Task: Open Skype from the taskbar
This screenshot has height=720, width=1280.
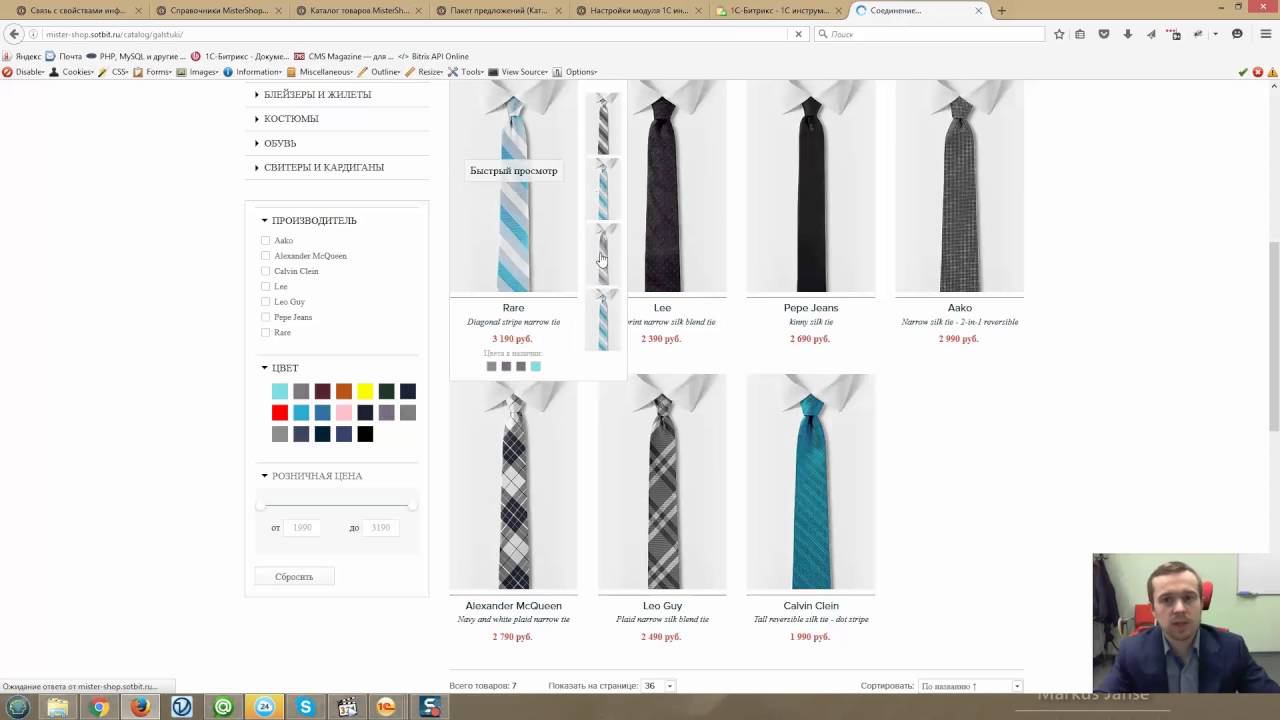Action: tap(305, 707)
